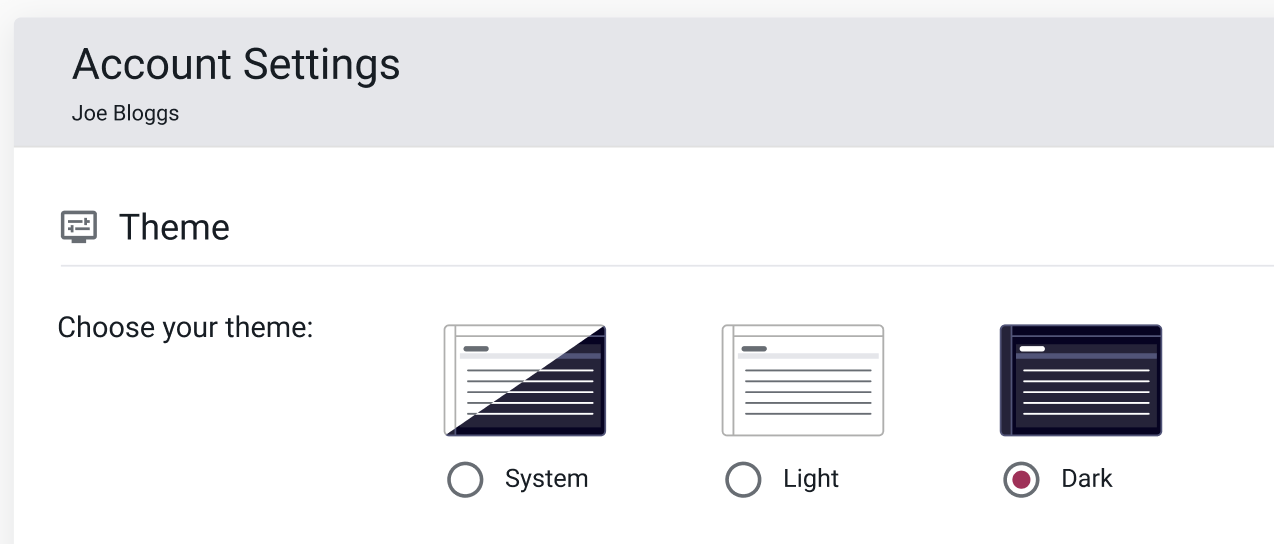Select the System theme preview image
The width and height of the screenshot is (1274, 544).
[525, 380]
